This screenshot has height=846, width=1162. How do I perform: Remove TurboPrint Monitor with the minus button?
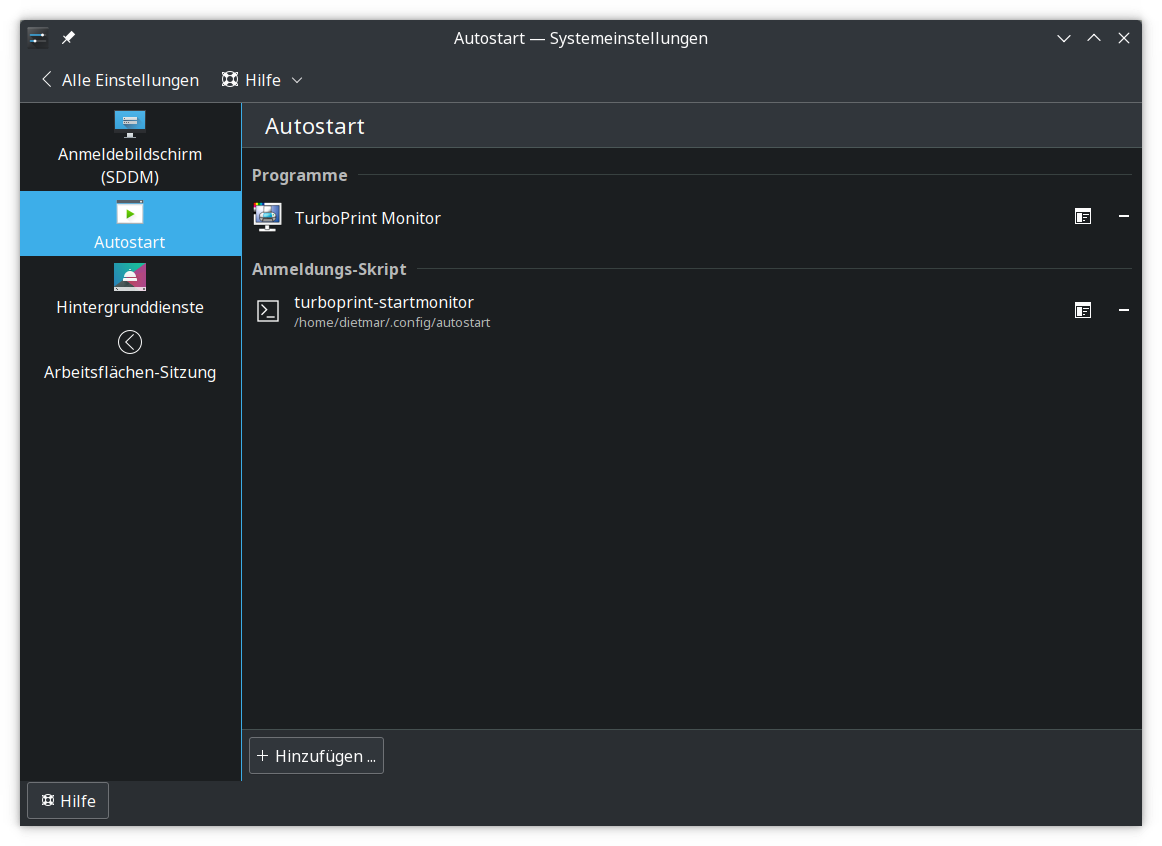point(1123,216)
